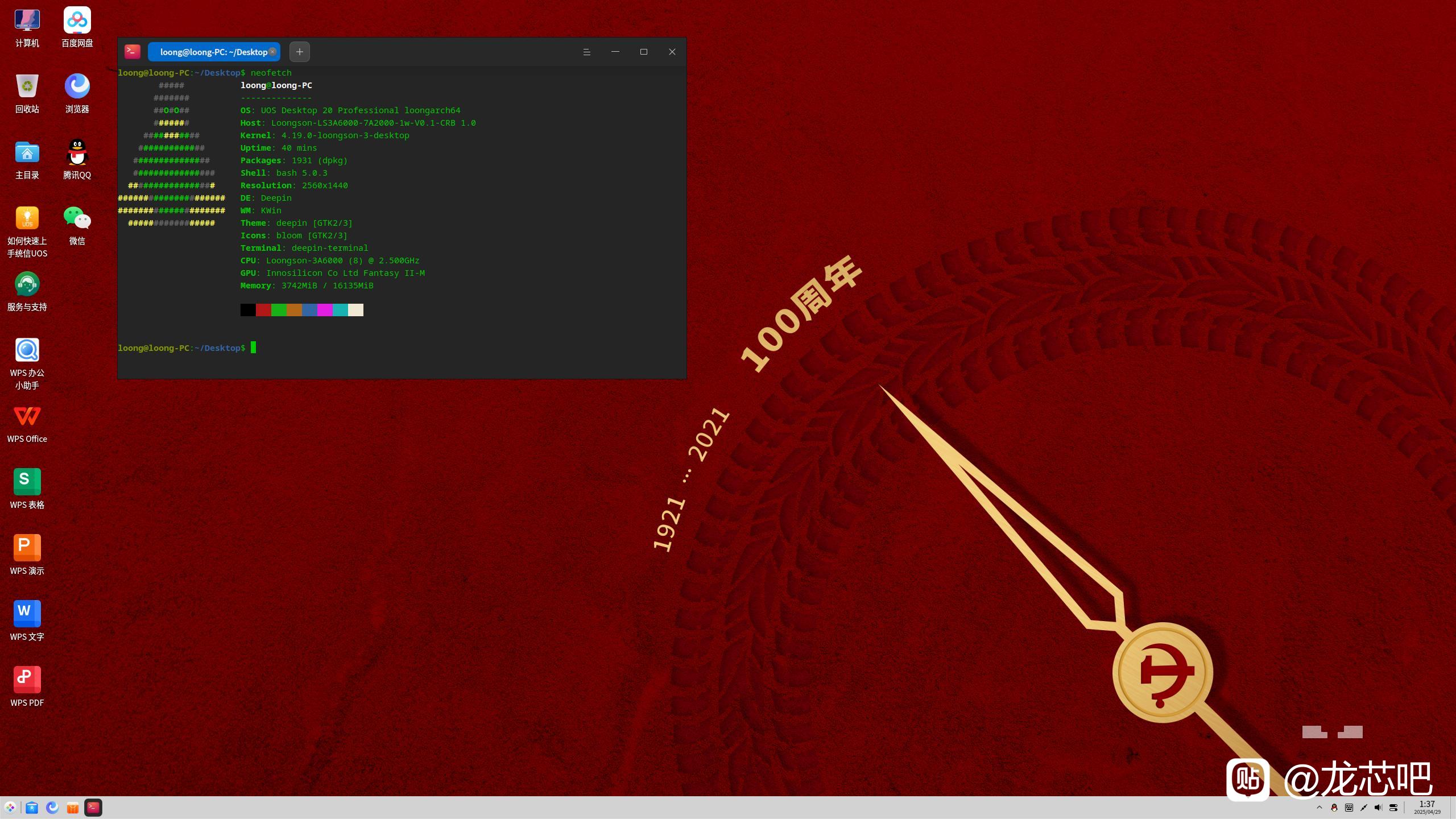The height and width of the screenshot is (819, 1456).
Task: Select the loong@loong-PC: ~/Desktop terminal tab
Action: pos(214,52)
